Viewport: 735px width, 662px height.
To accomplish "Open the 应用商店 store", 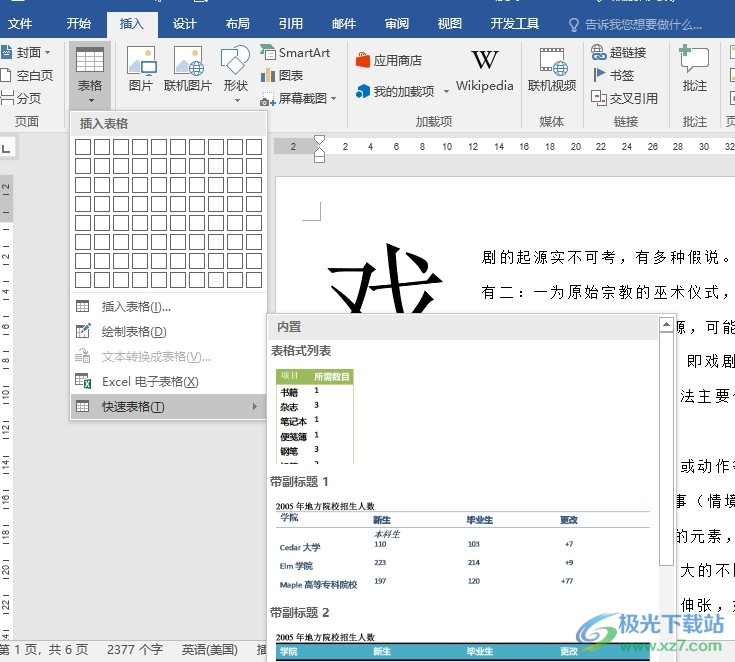I will [x=389, y=60].
